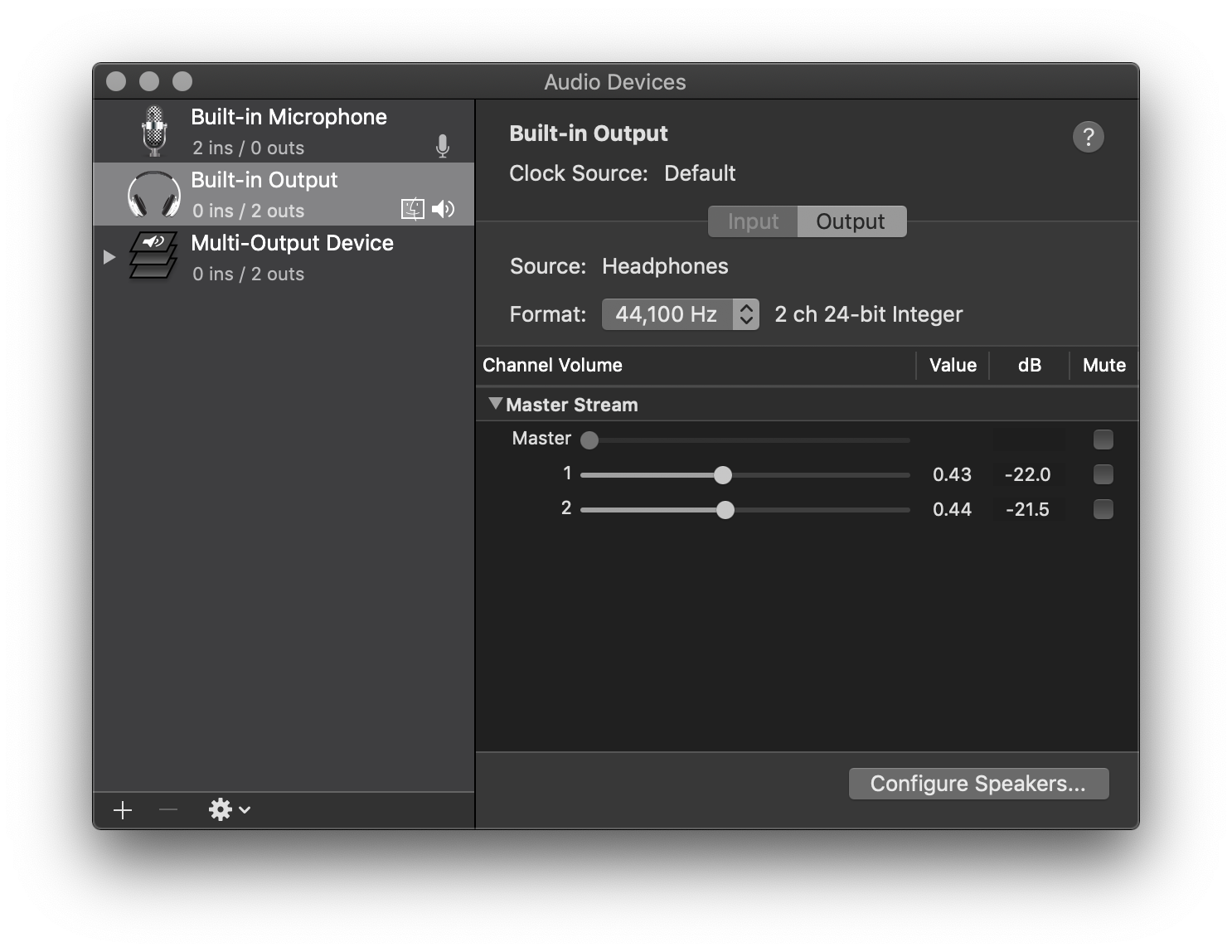Toggle the Master mute checkbox

(1103, 440)
